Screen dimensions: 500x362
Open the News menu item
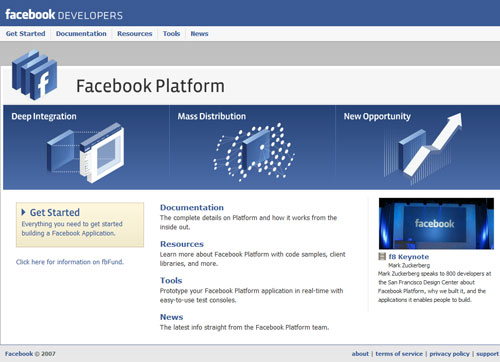pyautogui.click(x=199, y=34)
